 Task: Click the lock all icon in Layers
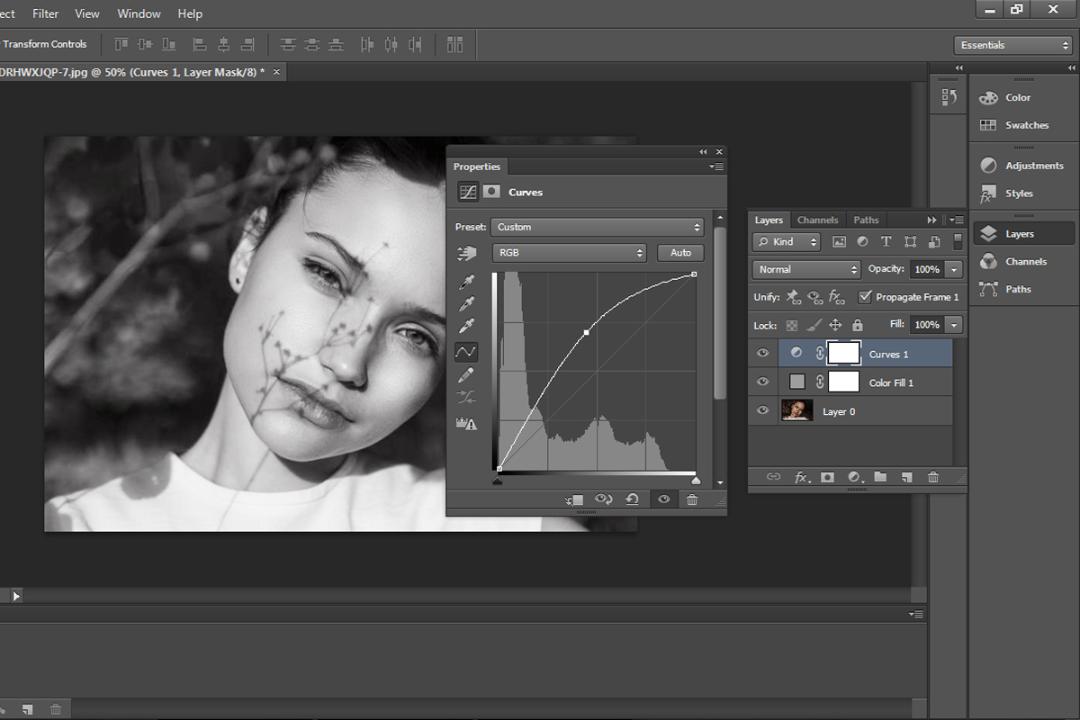(858, 325)
